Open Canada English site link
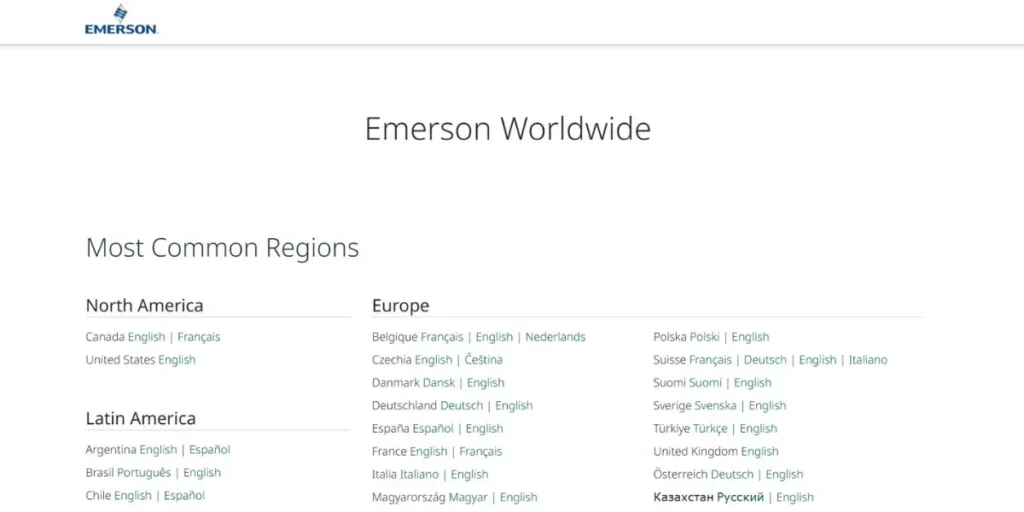 146,337
